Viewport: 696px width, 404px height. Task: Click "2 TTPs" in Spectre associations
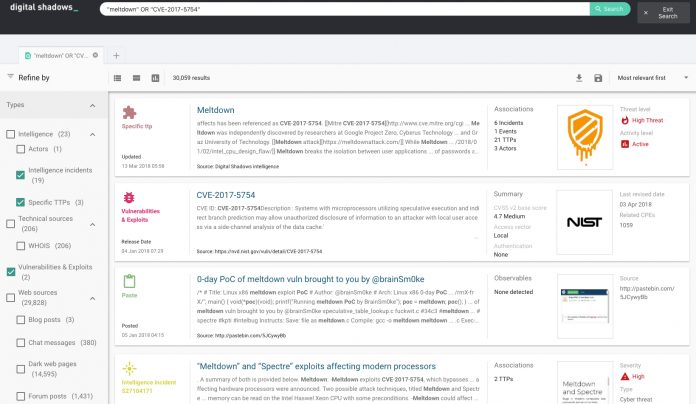click(x=503, y=379)
